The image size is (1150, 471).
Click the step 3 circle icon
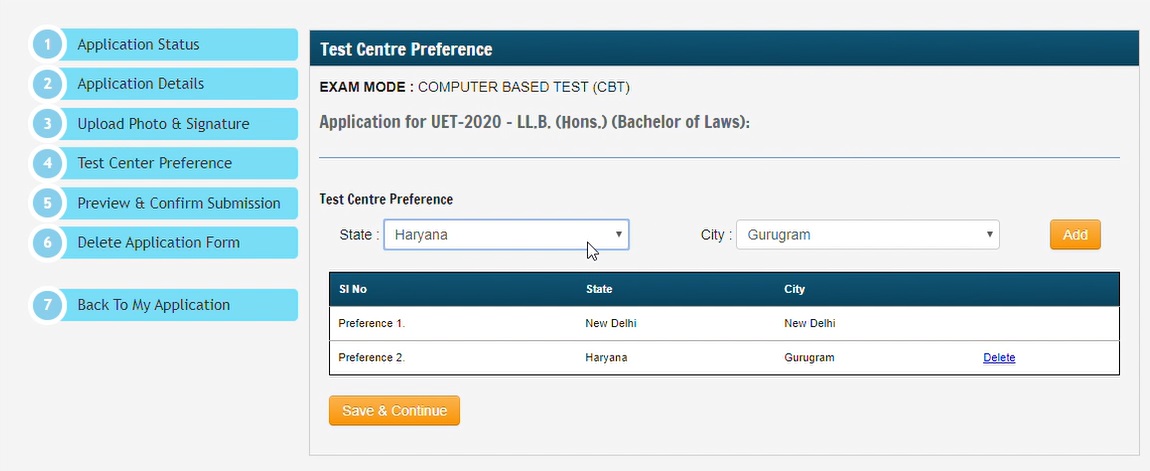coord(47,124)
